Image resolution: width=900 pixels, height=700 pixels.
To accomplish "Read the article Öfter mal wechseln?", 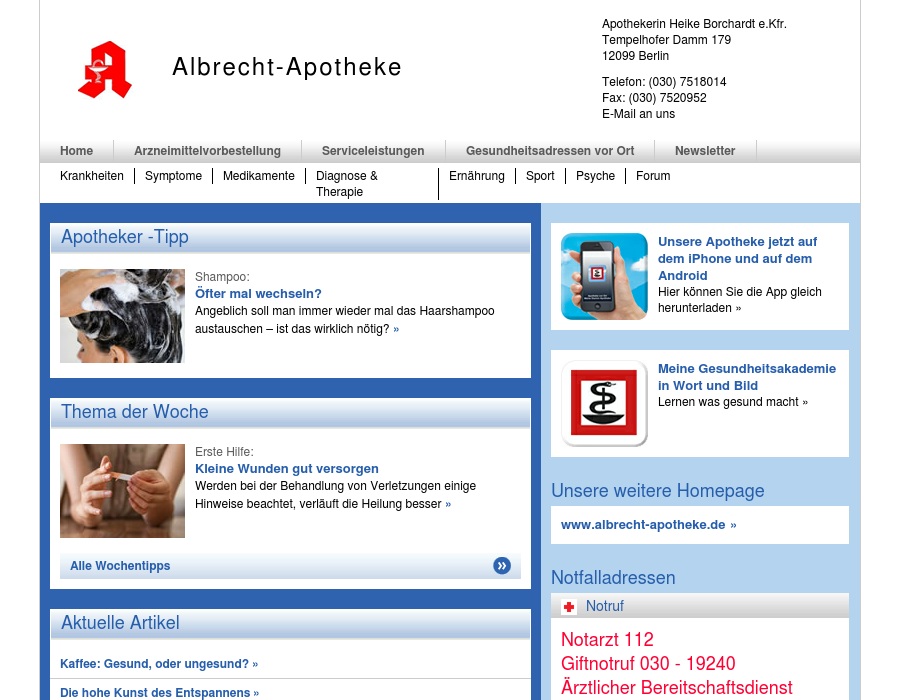I will pos(258,294).
